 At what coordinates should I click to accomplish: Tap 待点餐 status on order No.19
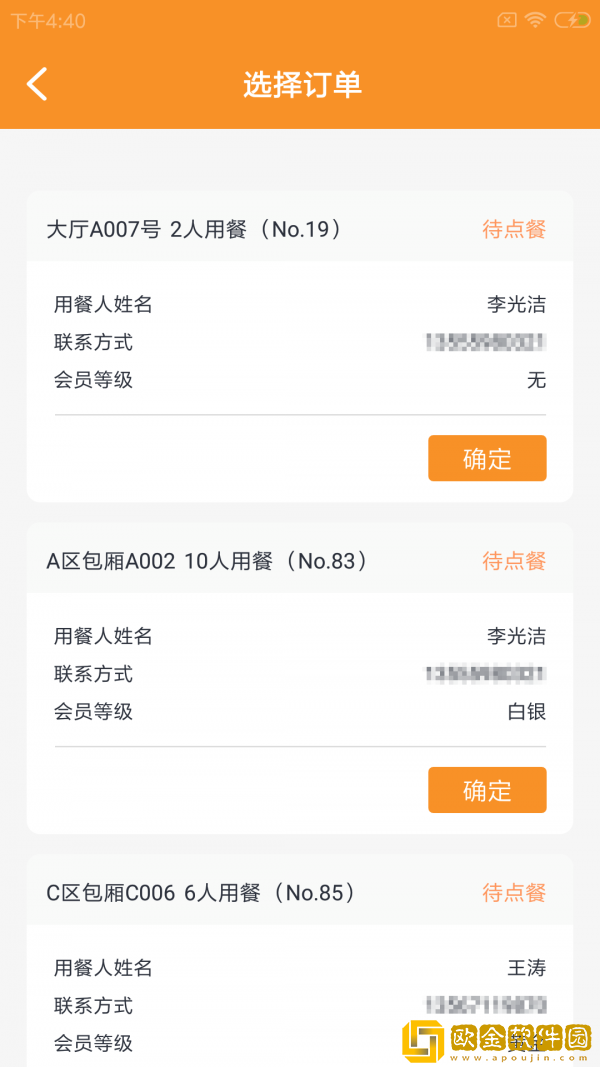[x=514, y=229]
